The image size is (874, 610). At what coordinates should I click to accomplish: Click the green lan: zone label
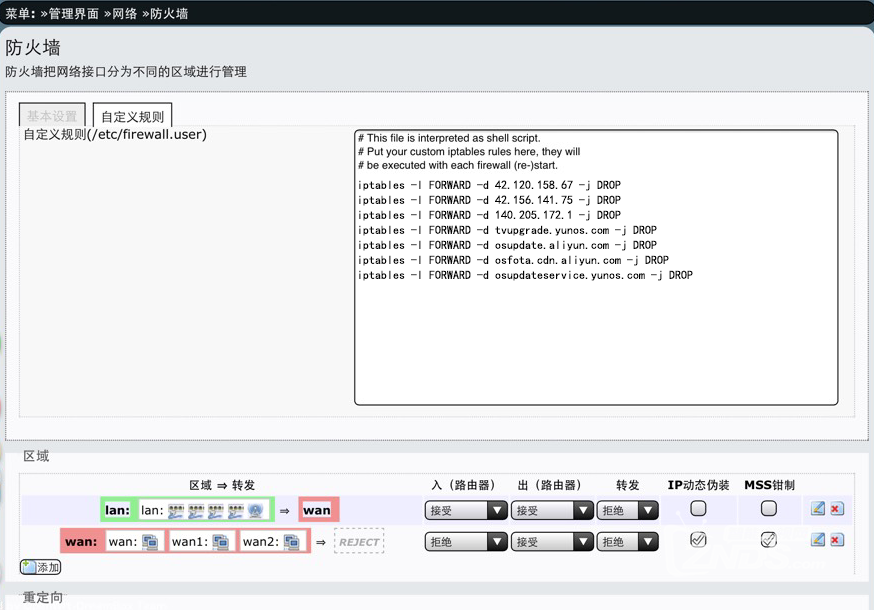coord(118,510)
